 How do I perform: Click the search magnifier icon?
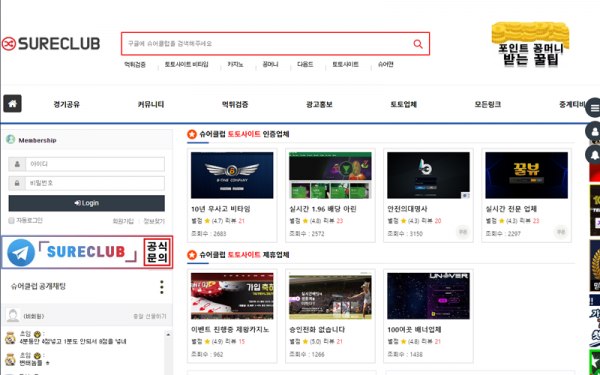(x=418, y=44)
